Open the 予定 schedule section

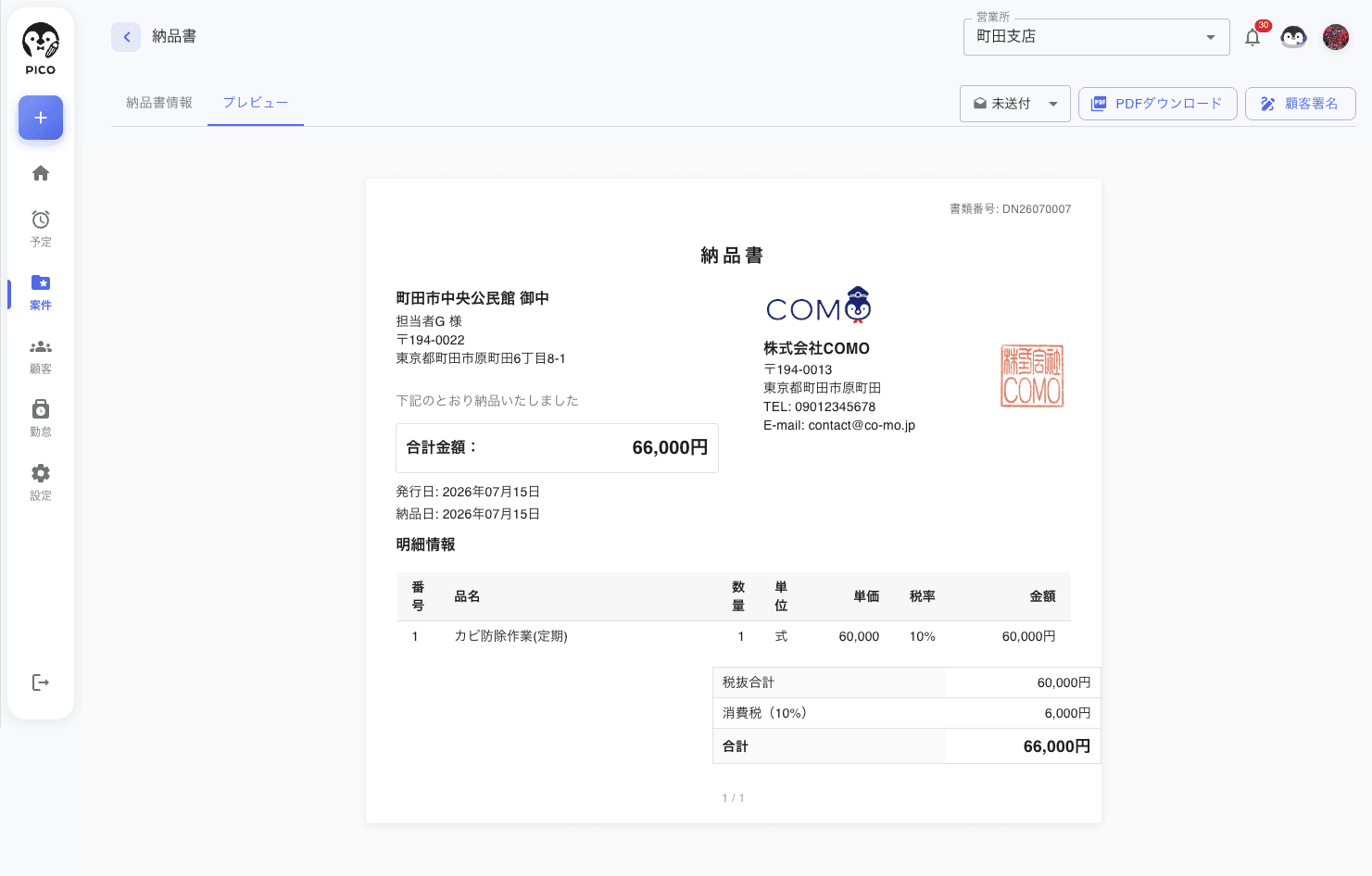pos(41,228)
